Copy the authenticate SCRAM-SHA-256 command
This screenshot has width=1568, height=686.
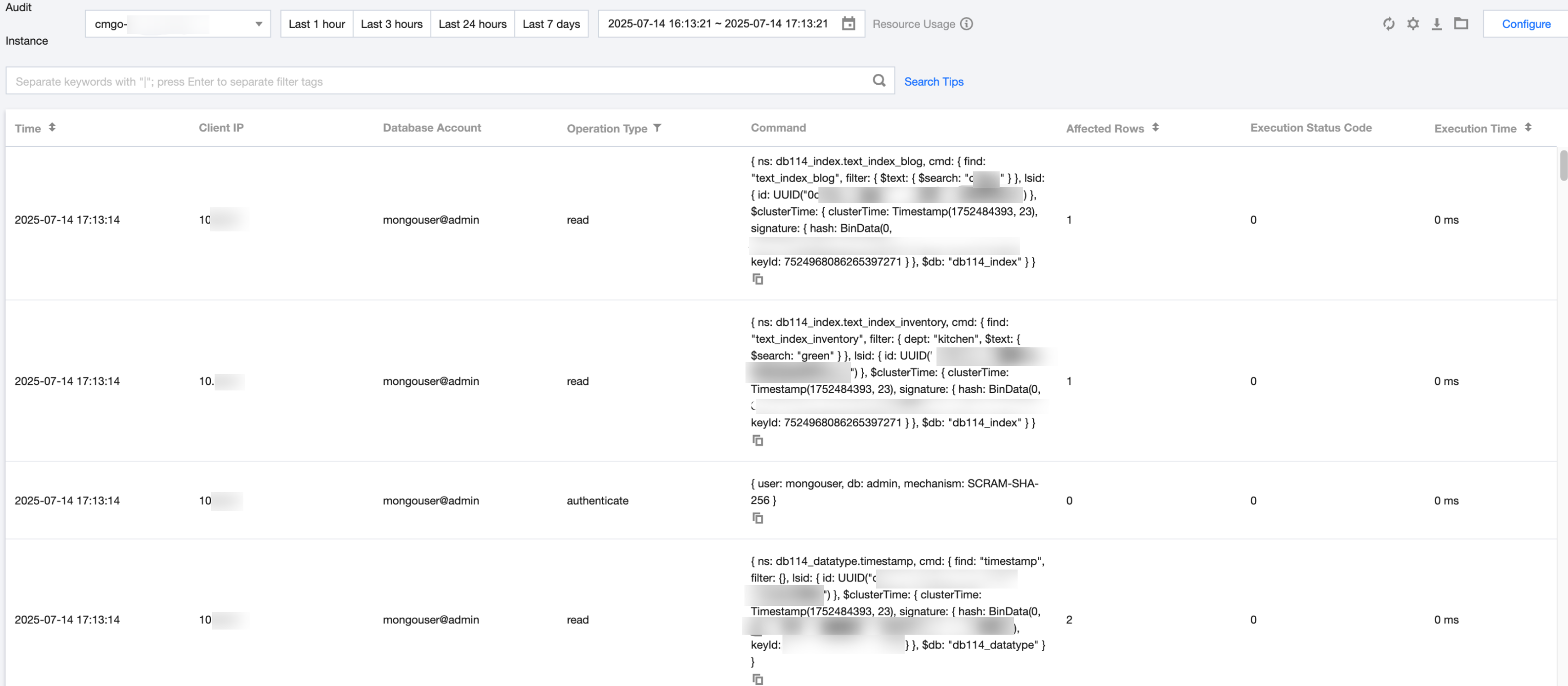tap(757, 518)
